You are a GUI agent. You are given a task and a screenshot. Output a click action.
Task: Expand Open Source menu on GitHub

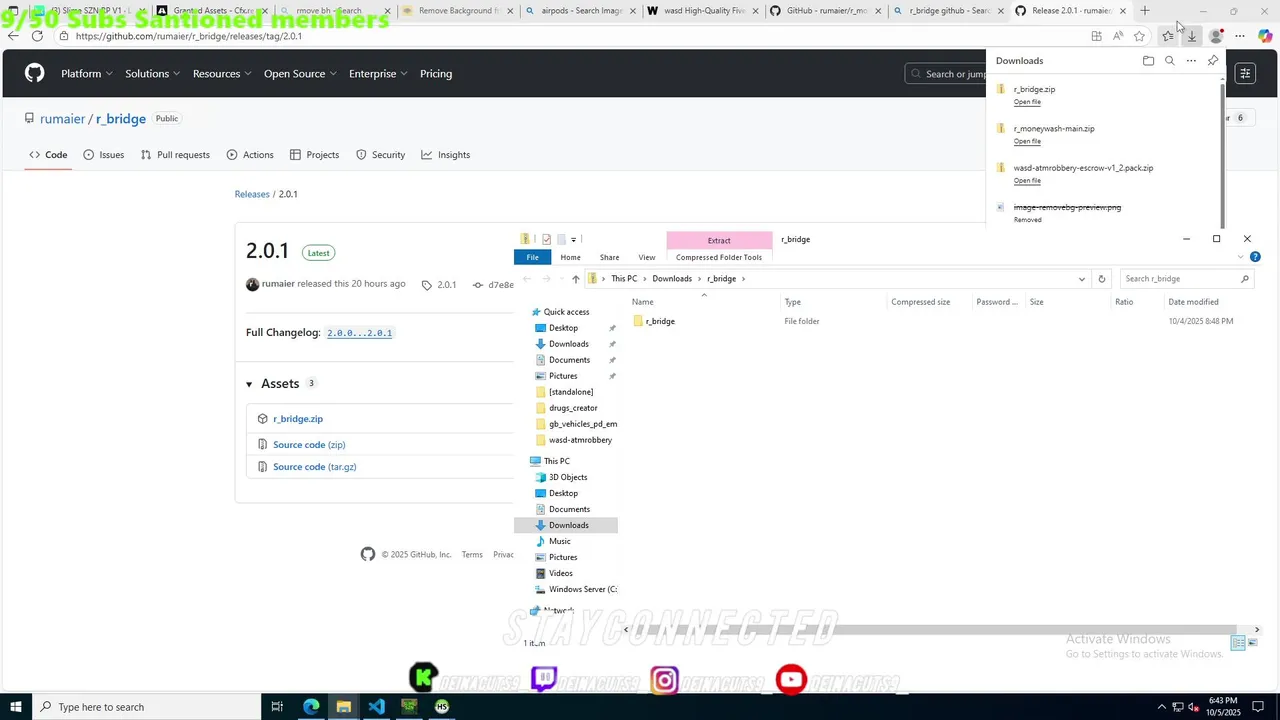point(300,74)
